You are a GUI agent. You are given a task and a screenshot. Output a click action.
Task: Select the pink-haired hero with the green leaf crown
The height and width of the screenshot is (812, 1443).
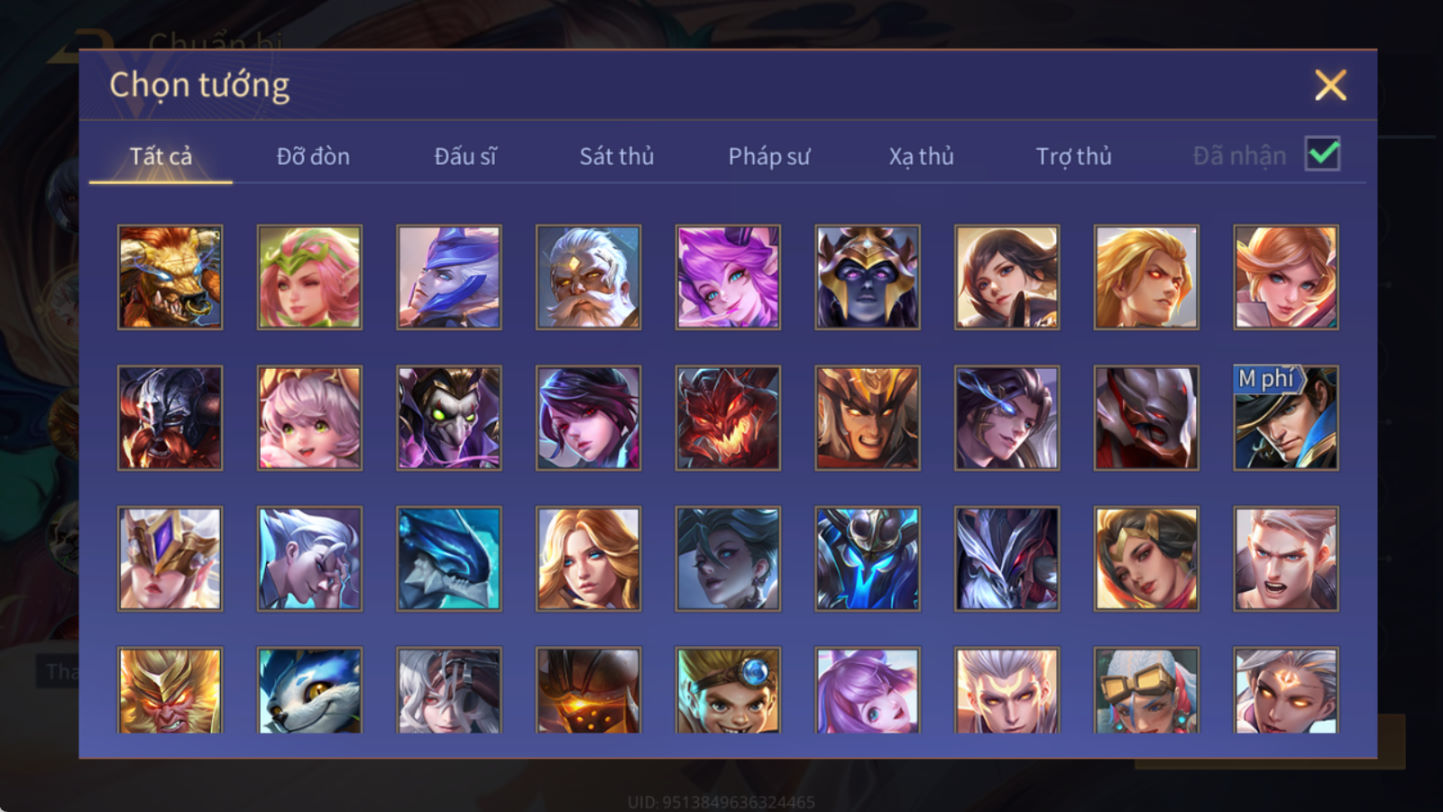(309, 277)
